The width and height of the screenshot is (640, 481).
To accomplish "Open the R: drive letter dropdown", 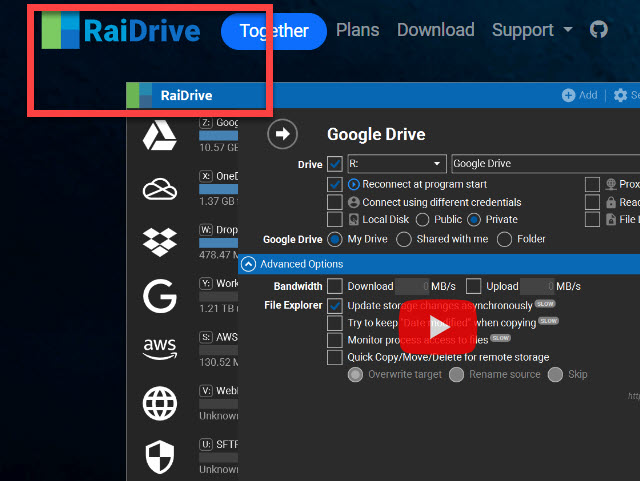I will [x=397, y=164].
